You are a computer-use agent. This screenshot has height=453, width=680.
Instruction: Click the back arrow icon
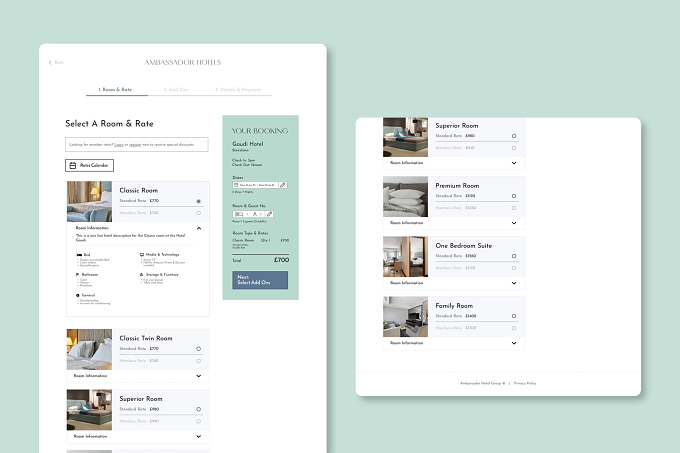click(50, 62)
